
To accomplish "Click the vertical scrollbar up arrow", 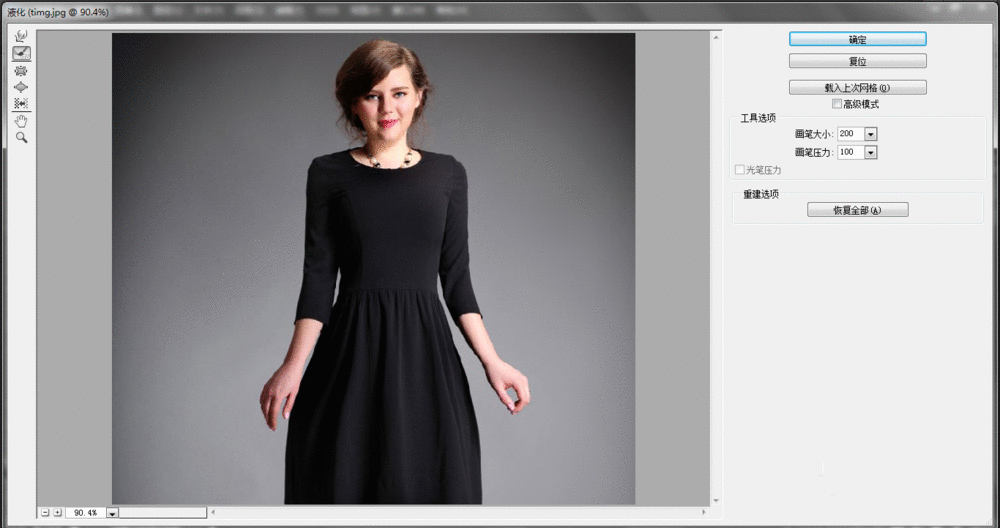I will click(x=716, y=38).
